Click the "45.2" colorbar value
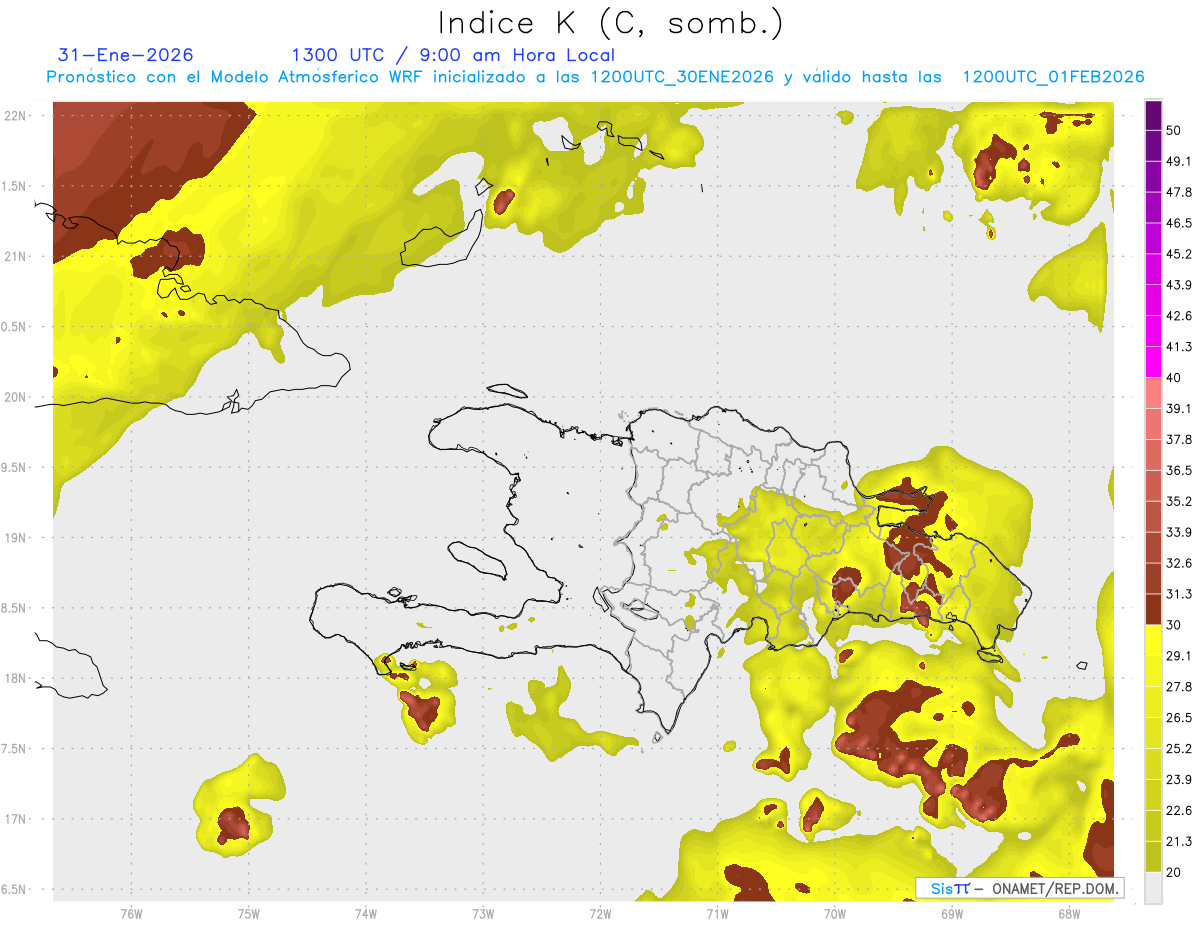Viewport: 1200px width, 927px height. tap(1179, 254)
